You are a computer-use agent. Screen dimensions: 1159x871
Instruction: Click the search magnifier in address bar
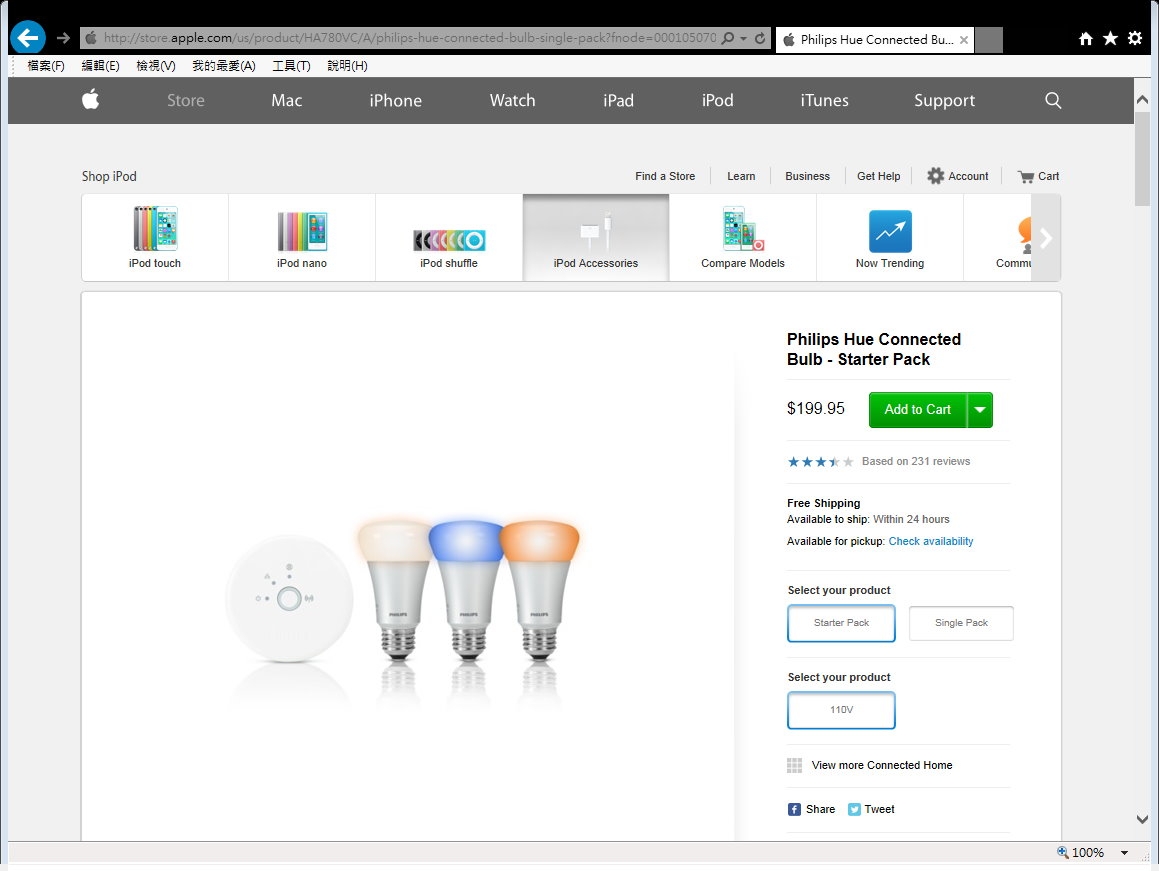(728, 38)
